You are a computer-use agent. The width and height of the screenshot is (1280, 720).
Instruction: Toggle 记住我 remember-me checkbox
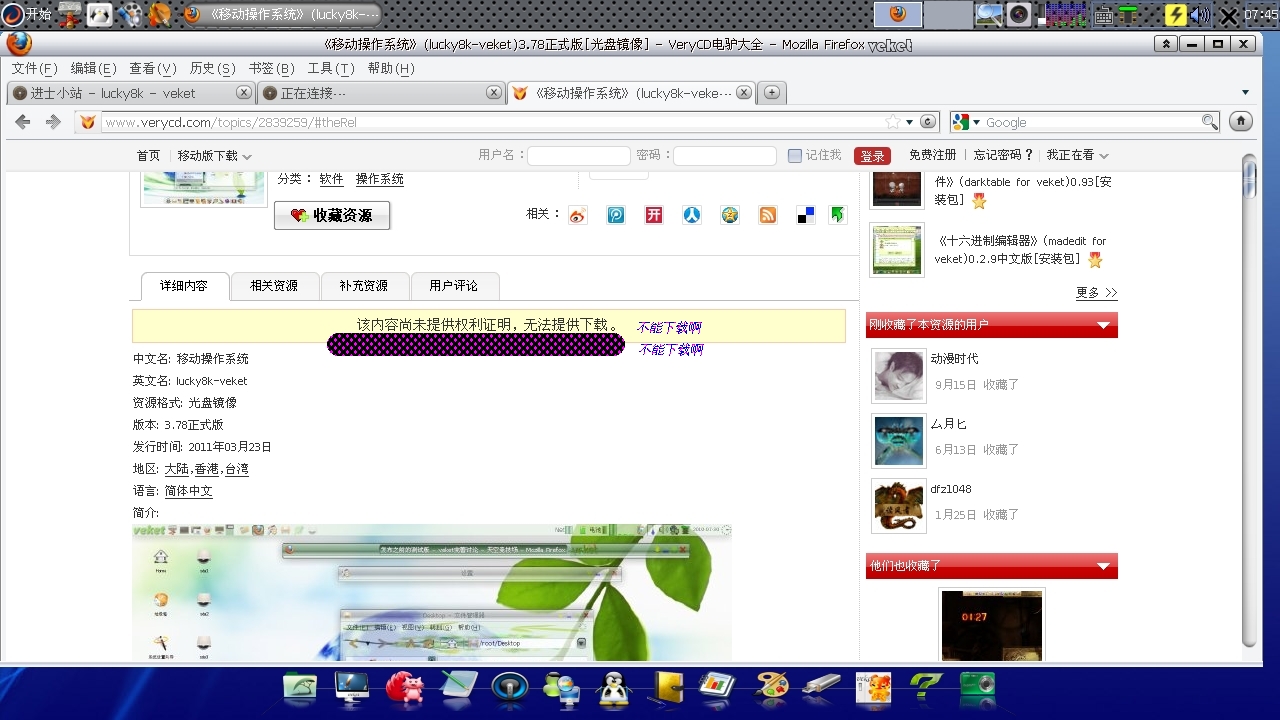tap(795, 156)
